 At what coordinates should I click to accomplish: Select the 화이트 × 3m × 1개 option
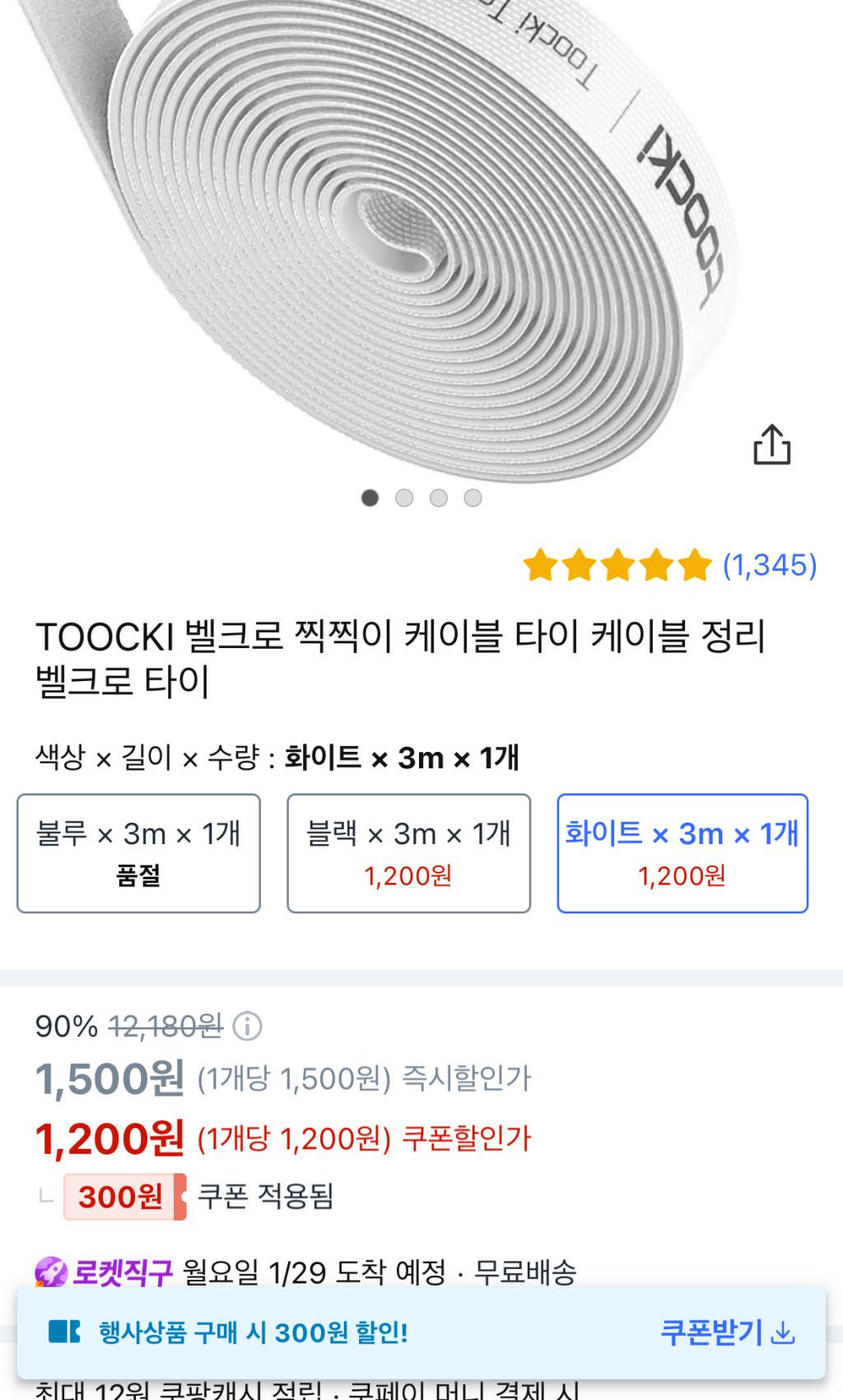pyautogui.click(x=682, y=853)
